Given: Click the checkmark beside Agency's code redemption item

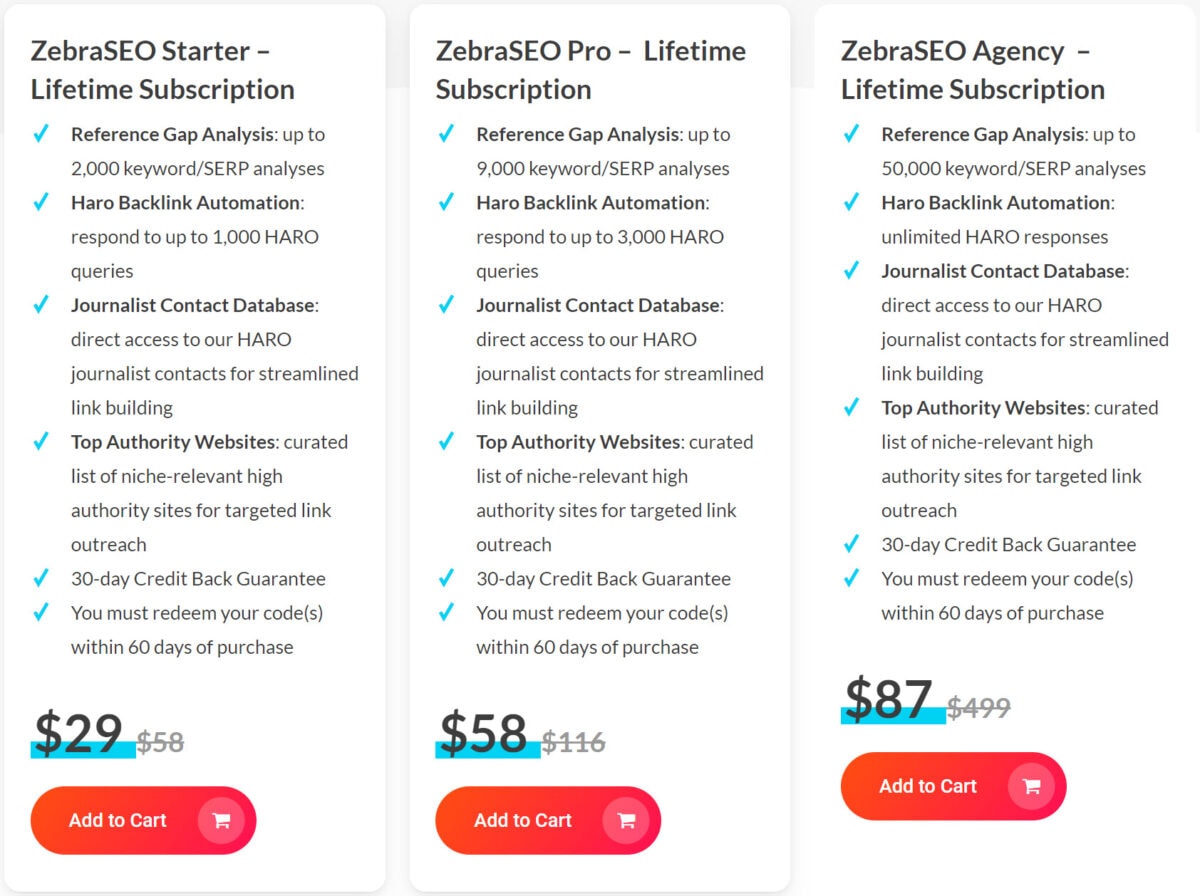Looking at the screenshot, I should click(851, 579).
